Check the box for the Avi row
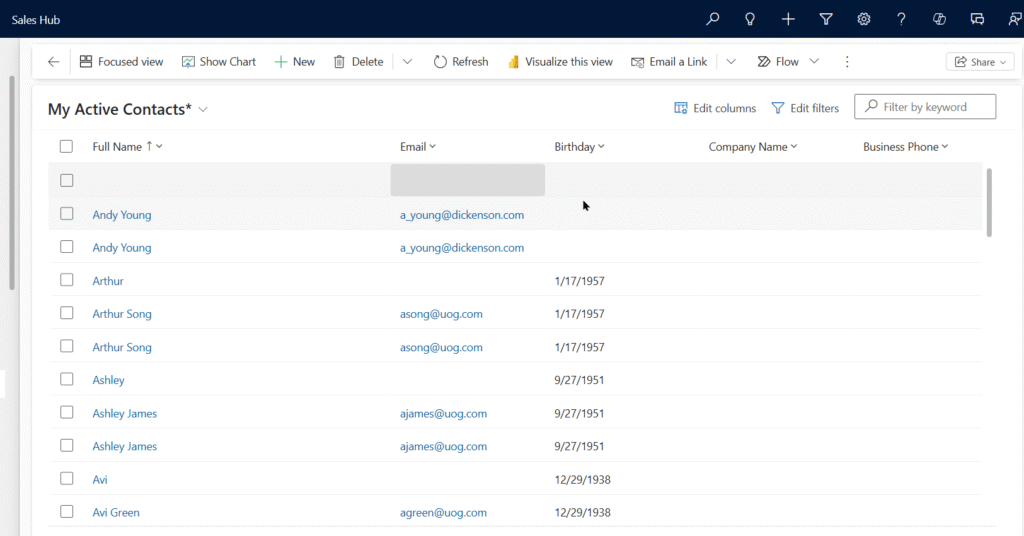1024x536 pixels. (67, 478)
